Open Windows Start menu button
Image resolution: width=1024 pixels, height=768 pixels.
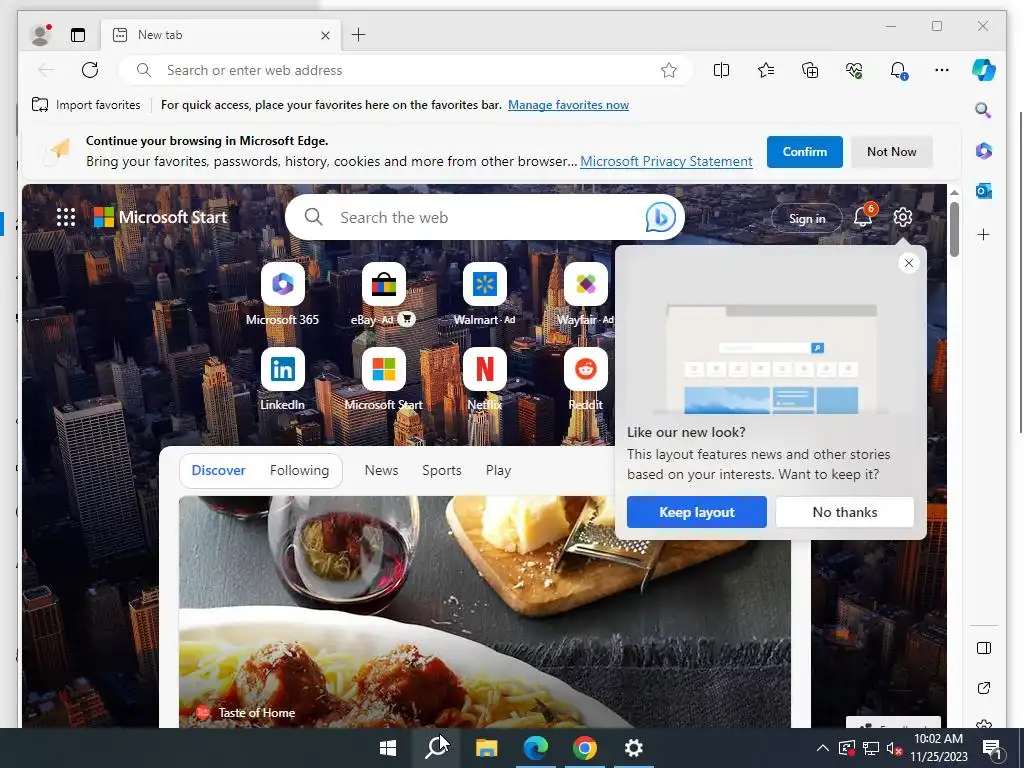coord(388,748)
